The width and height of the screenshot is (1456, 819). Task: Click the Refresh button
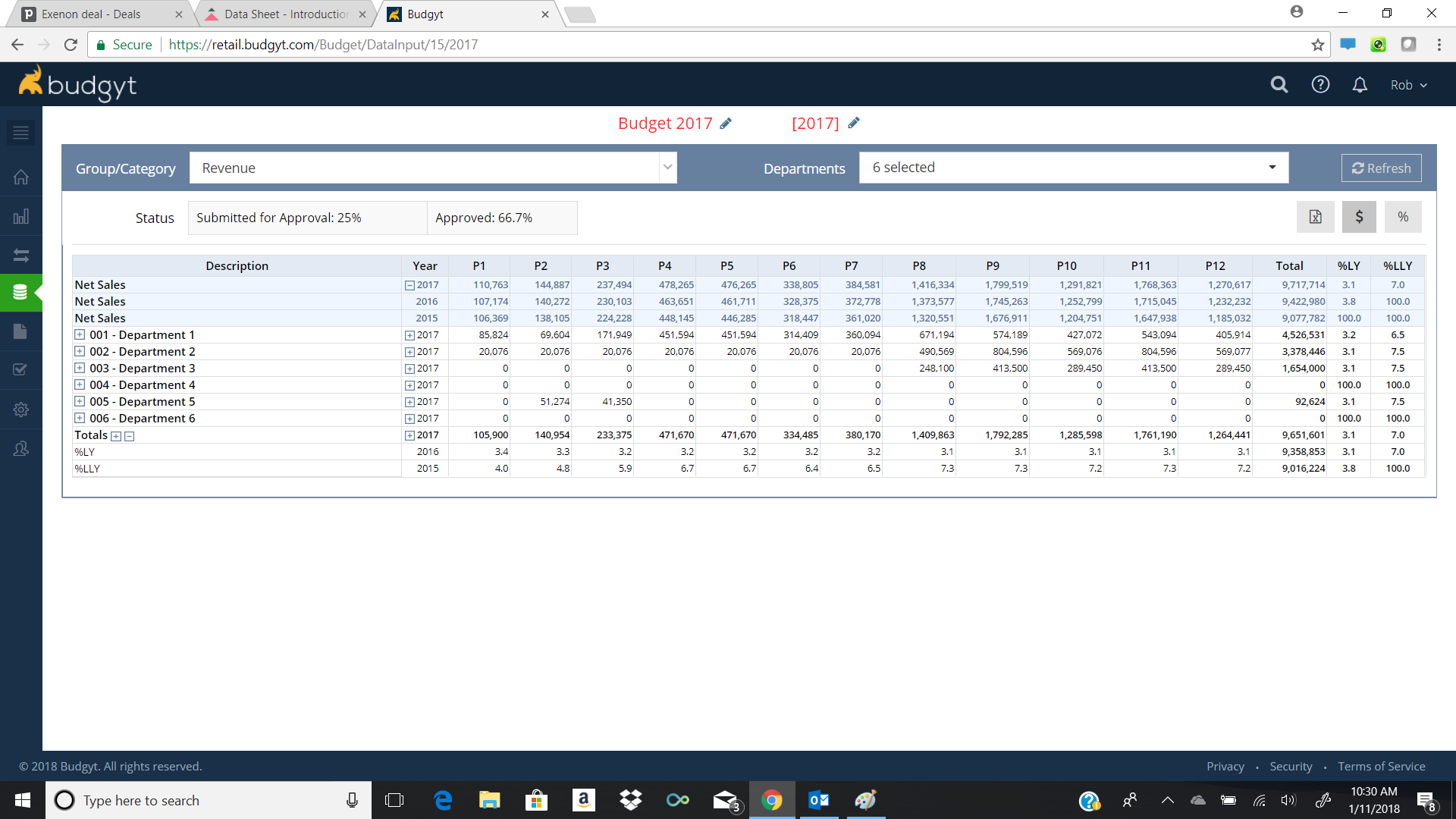point(1381,168)
